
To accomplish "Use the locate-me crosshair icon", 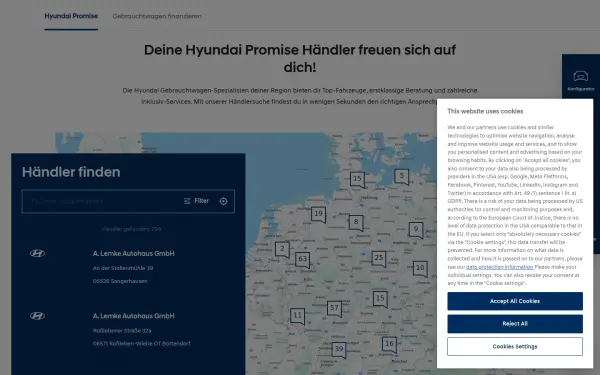I will tap(223, 201).
